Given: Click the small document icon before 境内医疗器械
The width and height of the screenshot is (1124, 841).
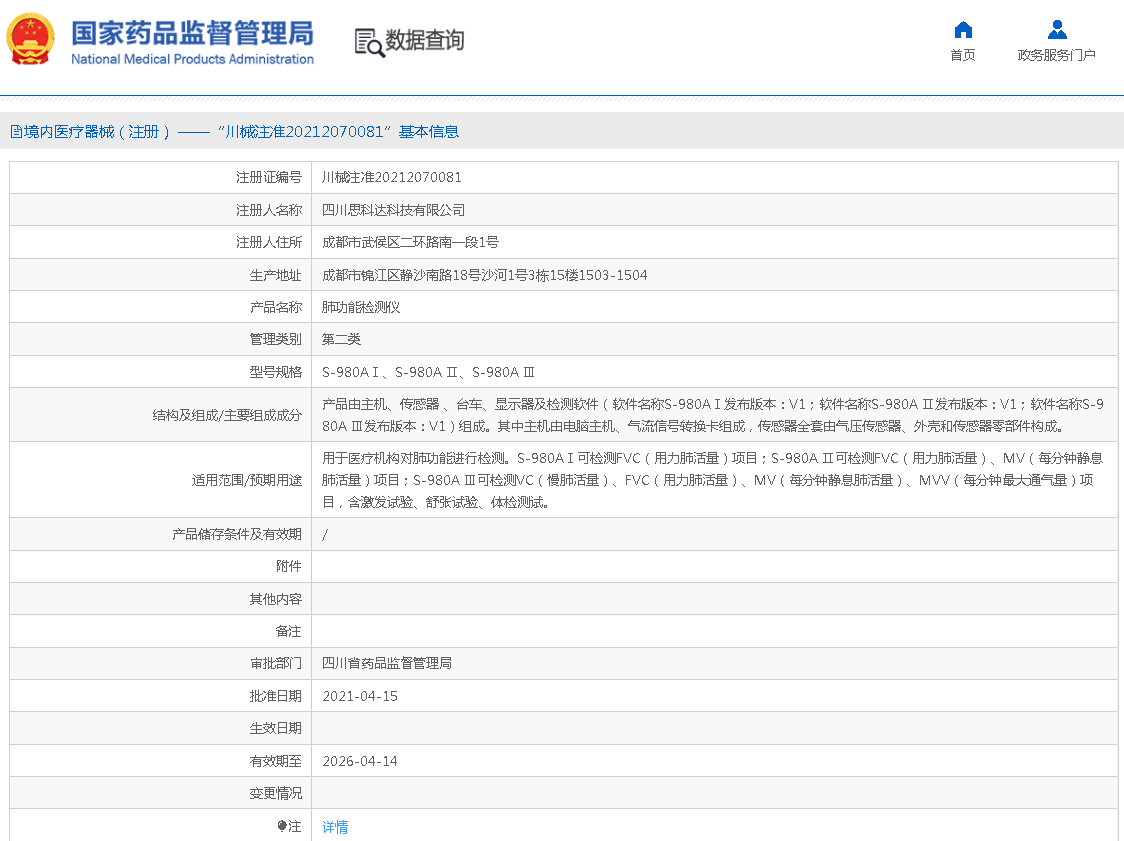Looking at the screenshot, I should coord(16,132).
